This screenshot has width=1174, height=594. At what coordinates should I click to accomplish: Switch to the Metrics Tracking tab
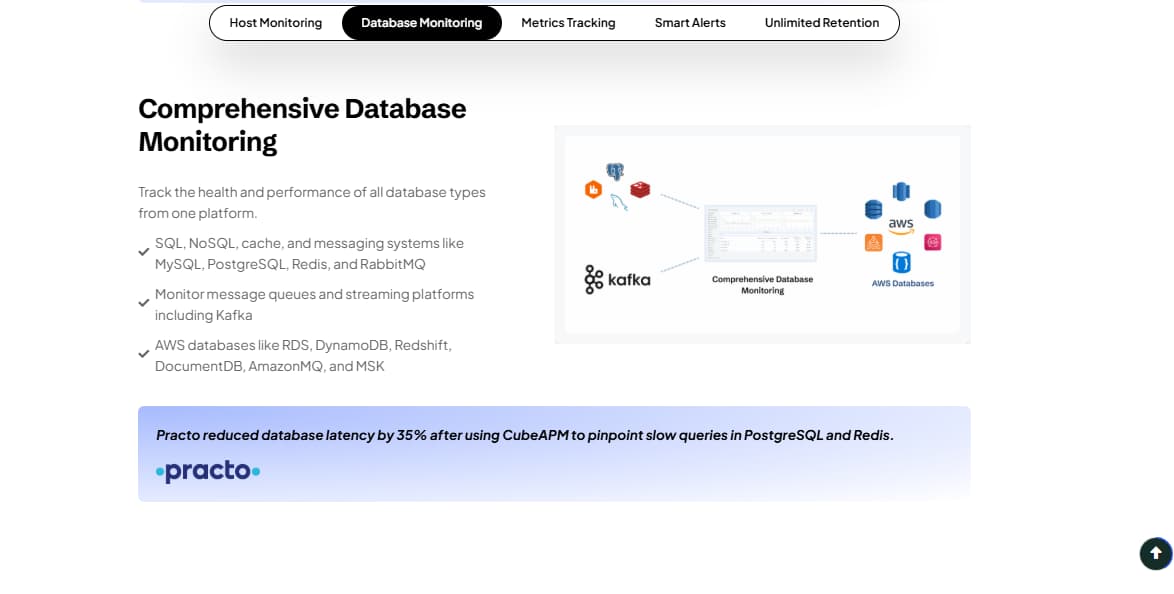click(568, 23)
